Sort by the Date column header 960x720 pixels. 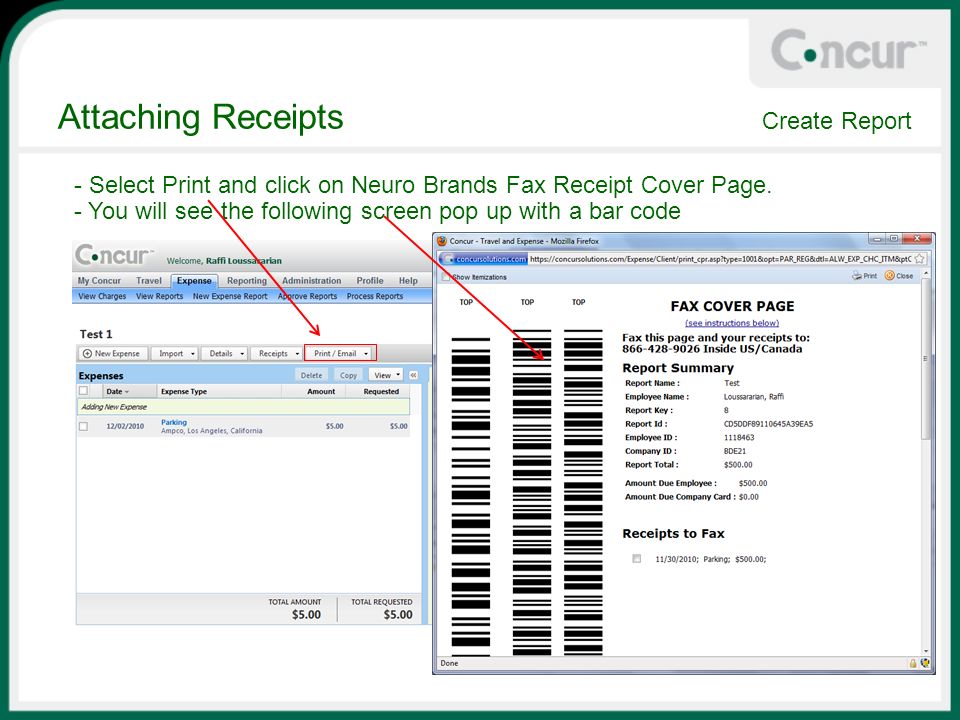point(117,391)
